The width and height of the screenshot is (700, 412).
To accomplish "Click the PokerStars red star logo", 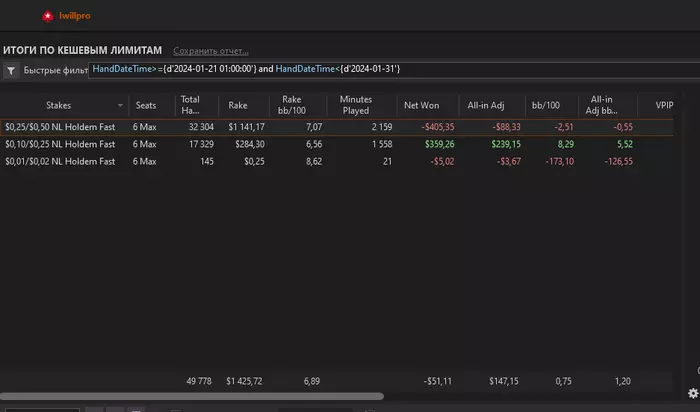I will 46,17.
